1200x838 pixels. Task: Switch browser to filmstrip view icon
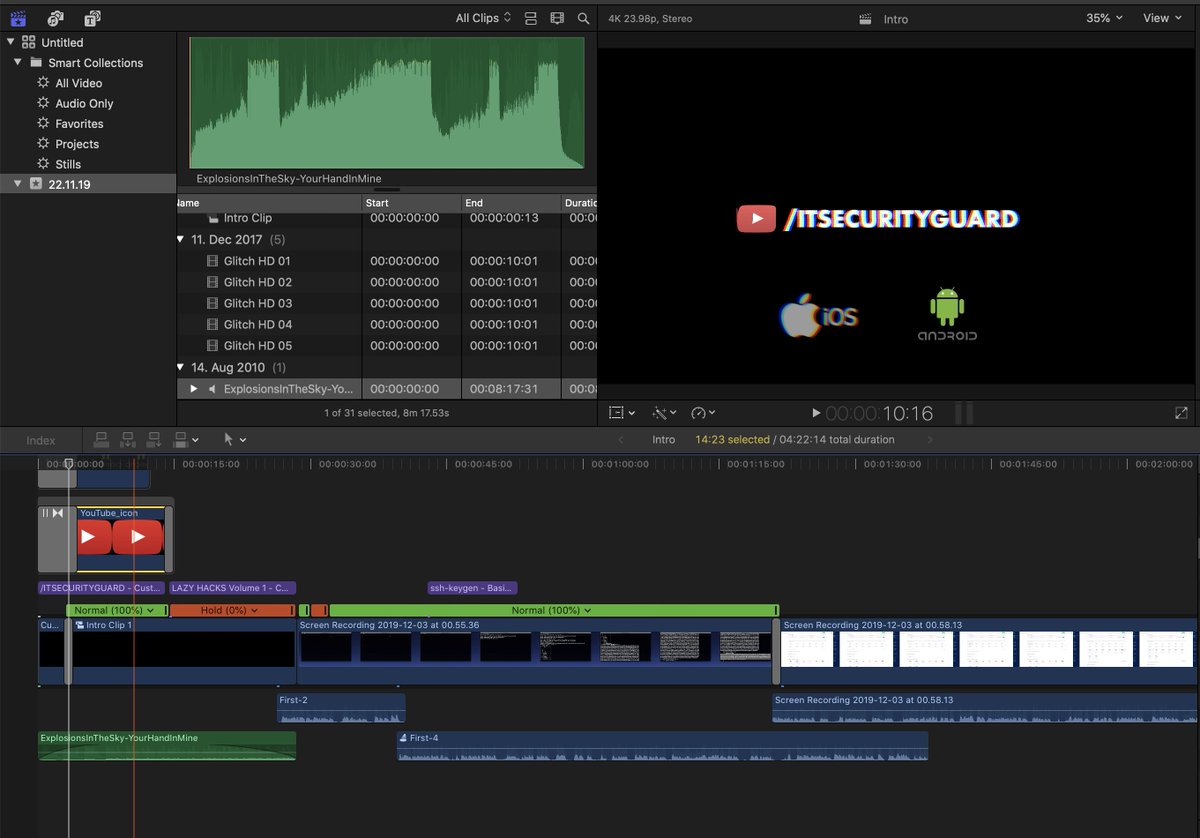[x=557, y=18]
